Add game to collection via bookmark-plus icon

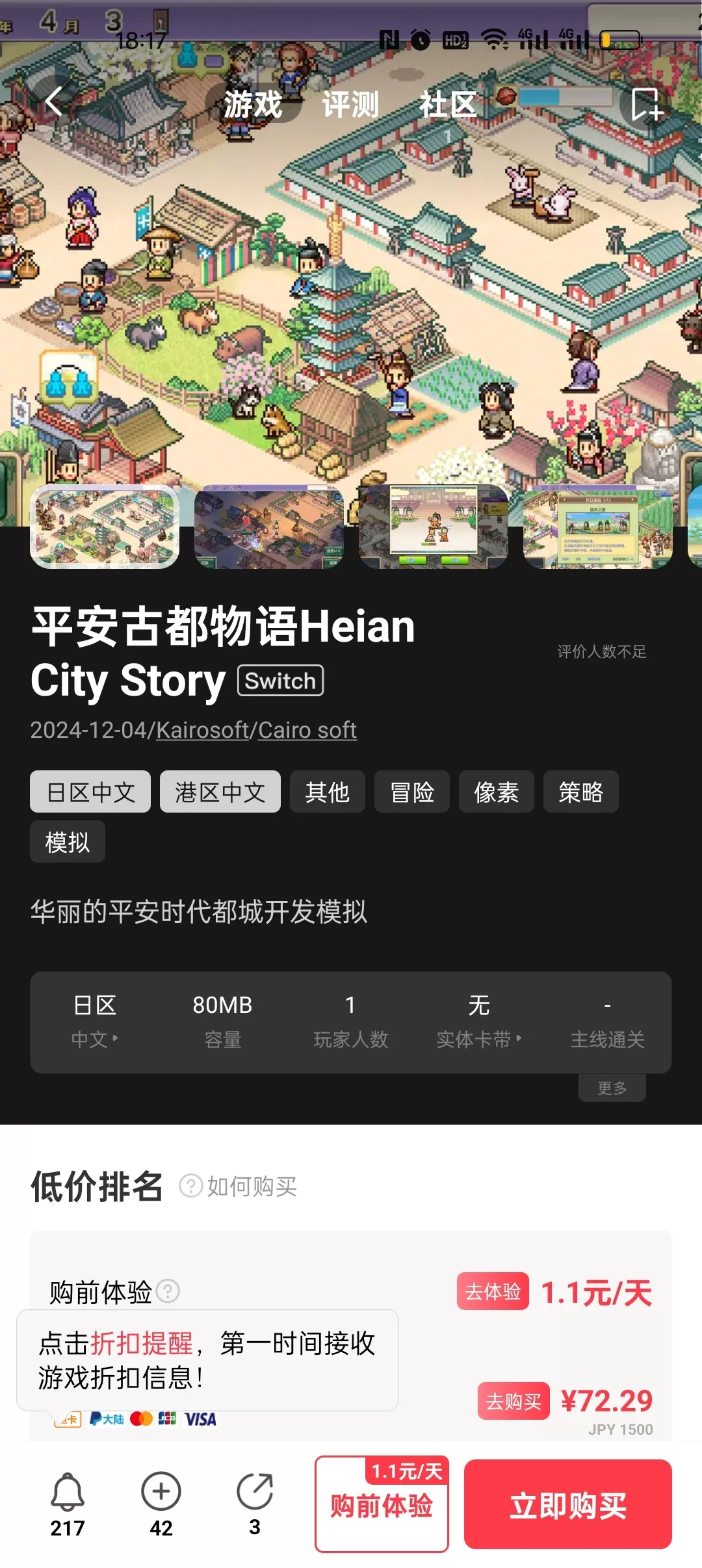pyautogui.click(x=646, y=103)
